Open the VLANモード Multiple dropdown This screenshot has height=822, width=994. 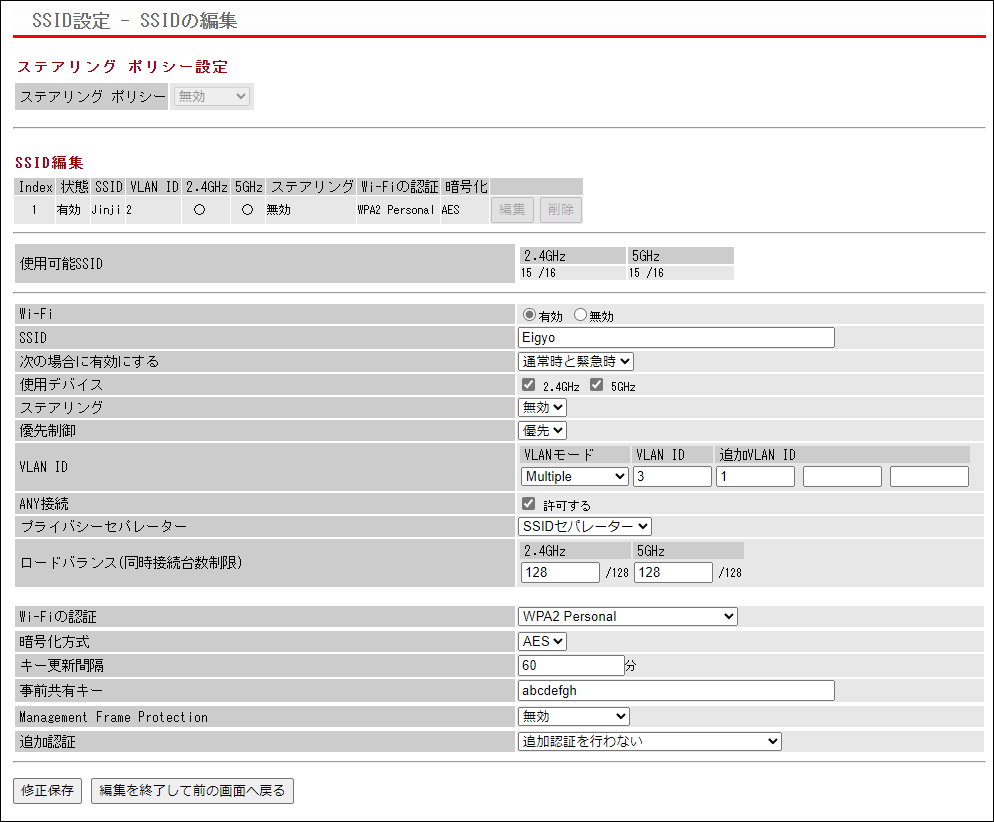pos(575,477)
